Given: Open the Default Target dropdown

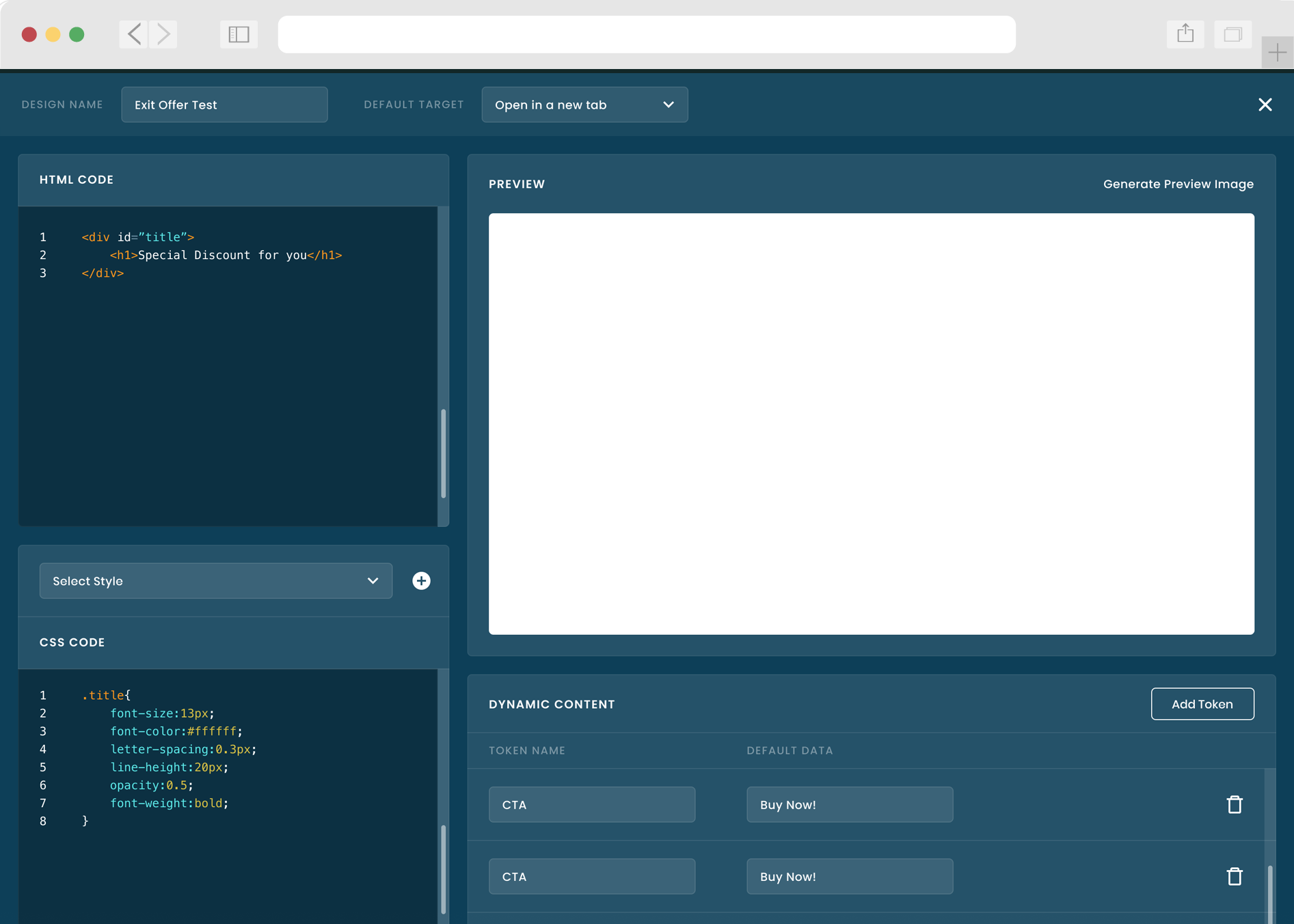Looking at the screenshot, I should point(584,105).
